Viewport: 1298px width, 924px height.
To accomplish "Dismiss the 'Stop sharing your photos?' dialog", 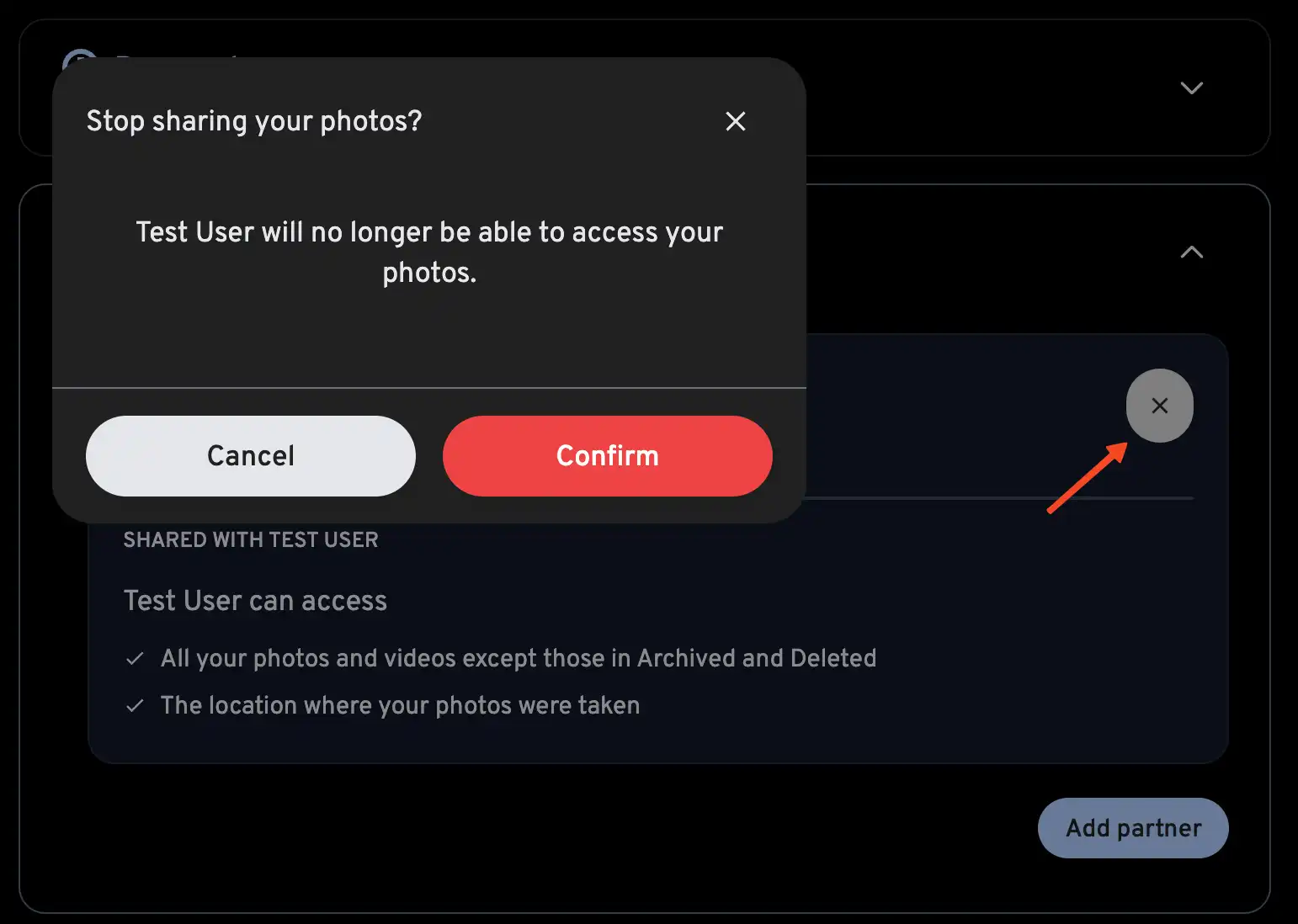I will 735,121.
